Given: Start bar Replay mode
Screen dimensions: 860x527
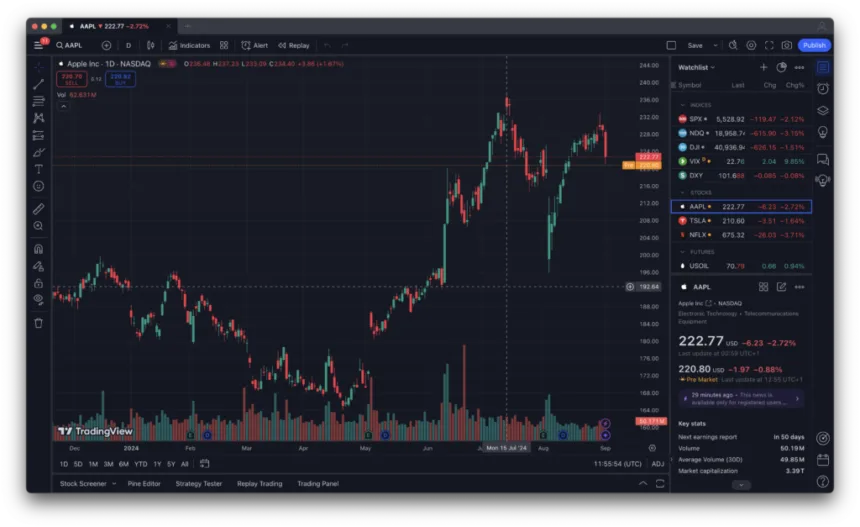Looking at the screenshot, I should [x=294, y=45].
